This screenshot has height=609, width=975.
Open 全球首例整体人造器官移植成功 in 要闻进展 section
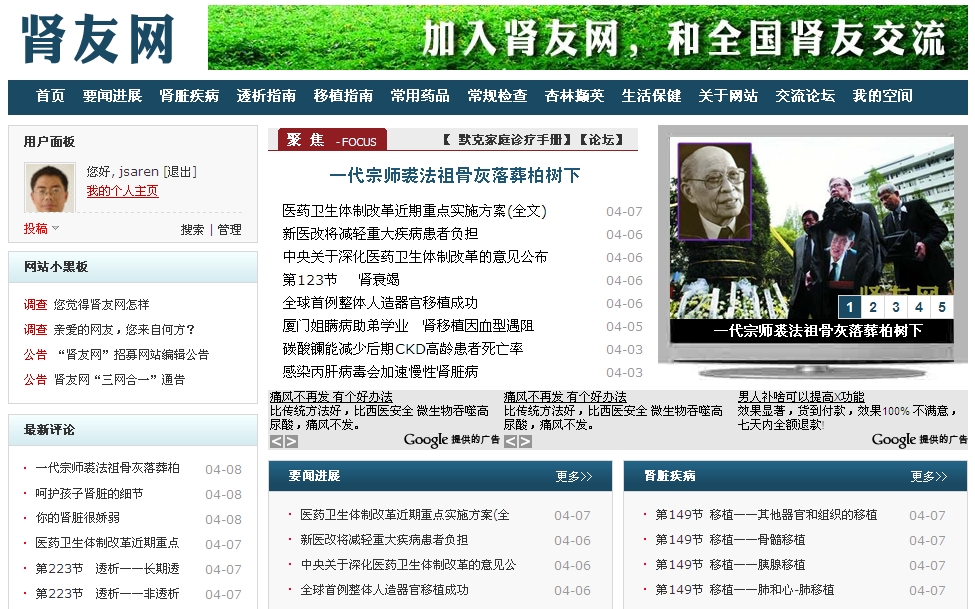coord(384,590)
